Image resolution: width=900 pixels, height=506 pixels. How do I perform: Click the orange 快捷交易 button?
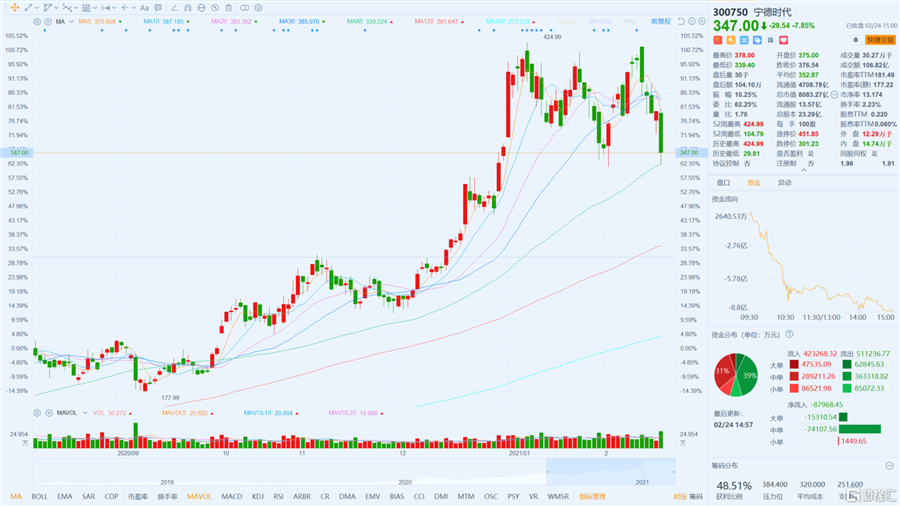880,40
